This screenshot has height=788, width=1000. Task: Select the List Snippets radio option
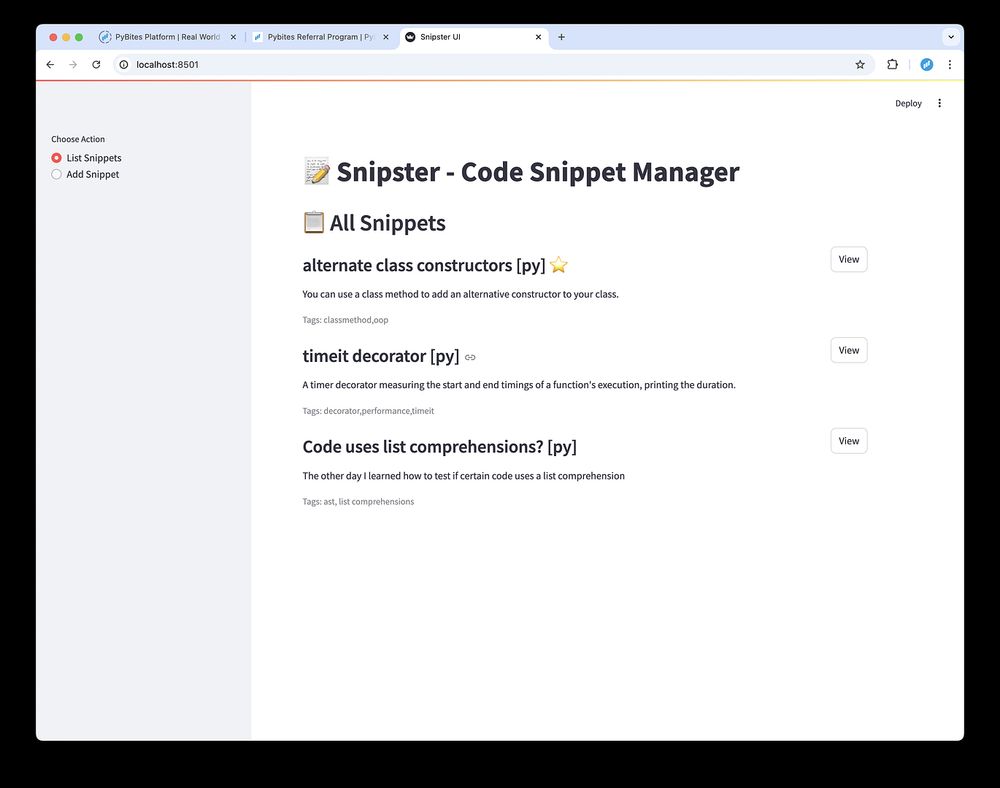86,157
